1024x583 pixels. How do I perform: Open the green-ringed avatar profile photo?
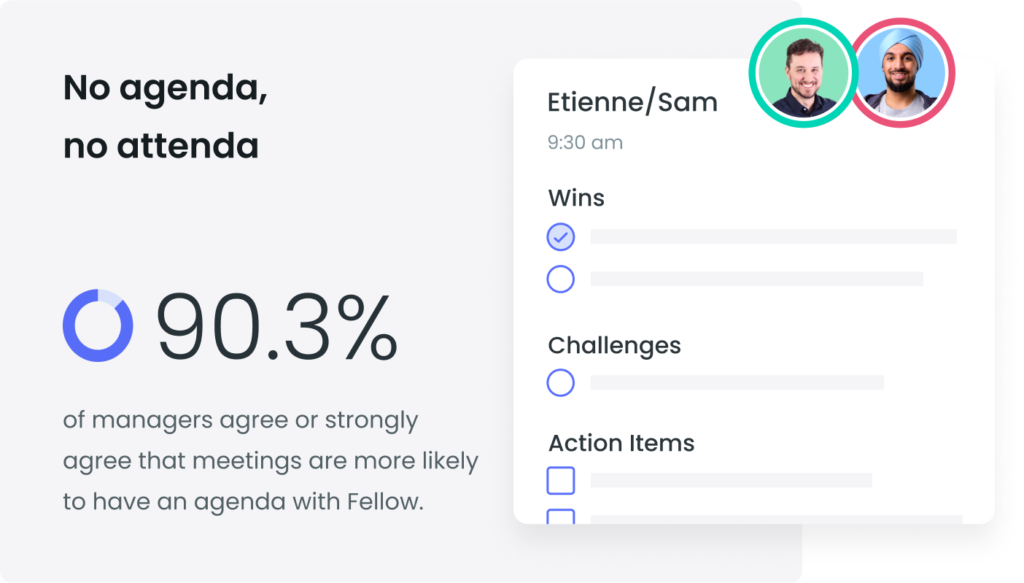click(x=804, y=72)
